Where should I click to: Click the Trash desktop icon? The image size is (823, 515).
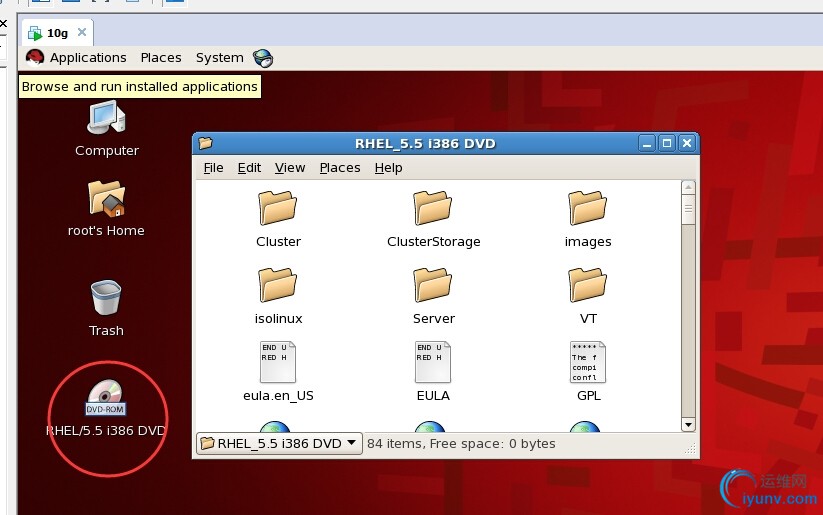point(106,297)
